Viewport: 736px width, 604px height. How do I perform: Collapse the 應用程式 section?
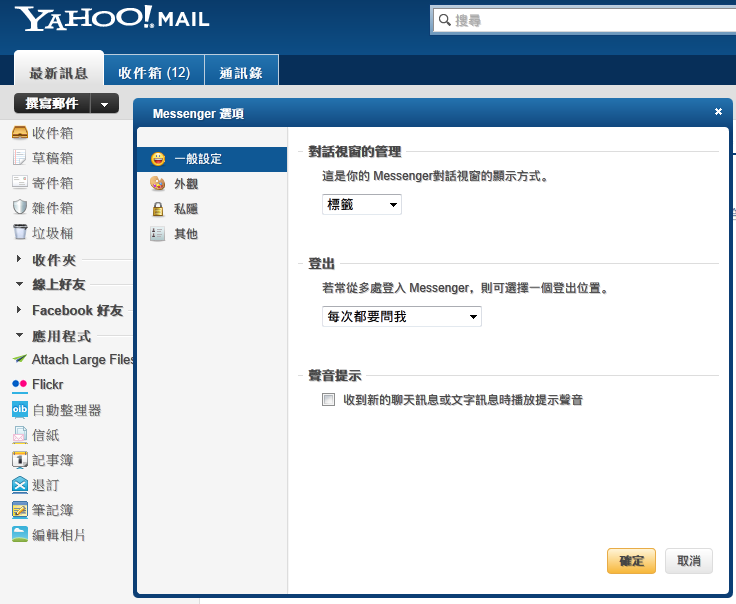[19, 335]
